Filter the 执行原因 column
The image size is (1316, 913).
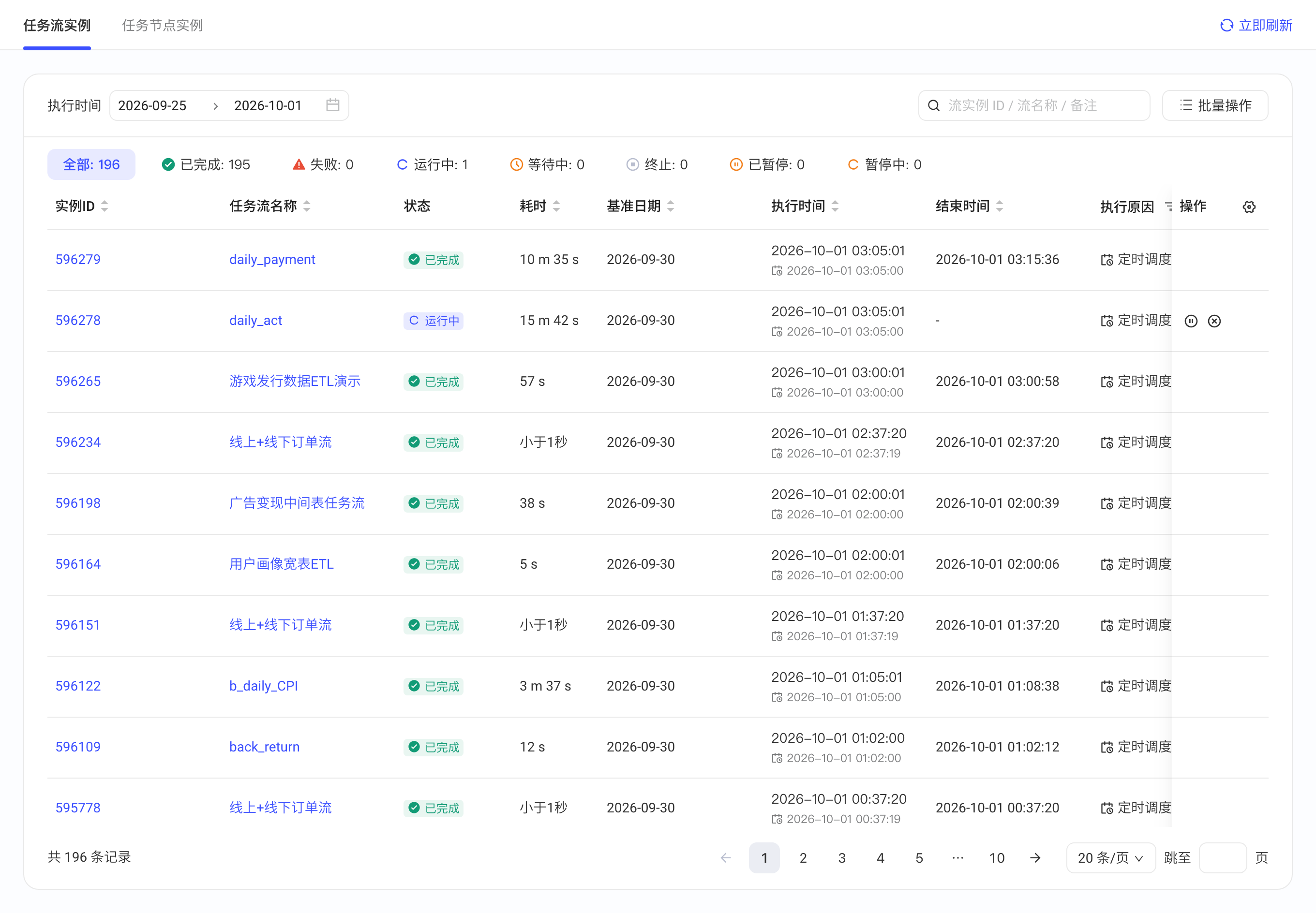(x=1167, y=206)
